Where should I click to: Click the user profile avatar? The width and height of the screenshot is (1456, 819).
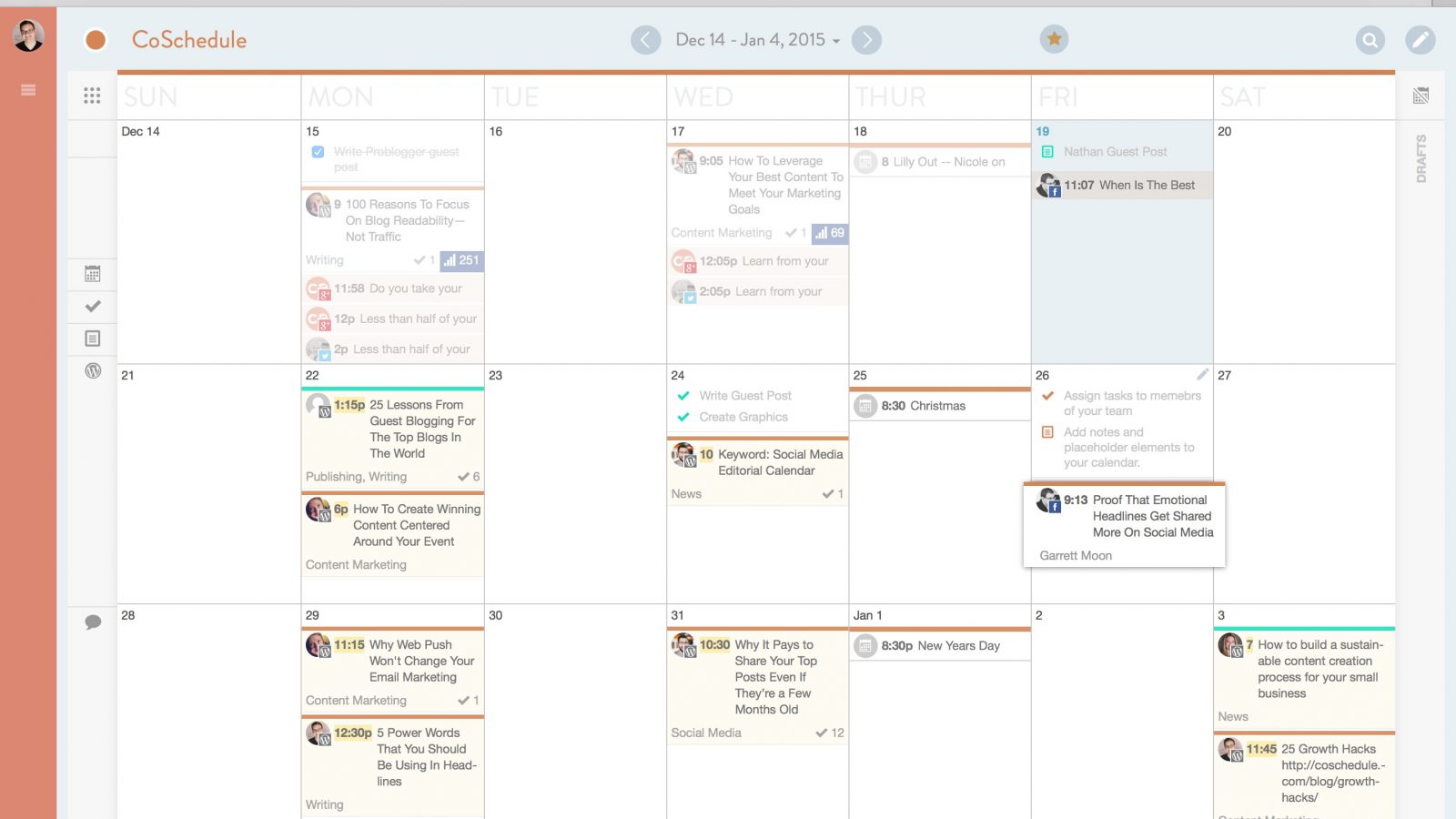pos(28,35)
